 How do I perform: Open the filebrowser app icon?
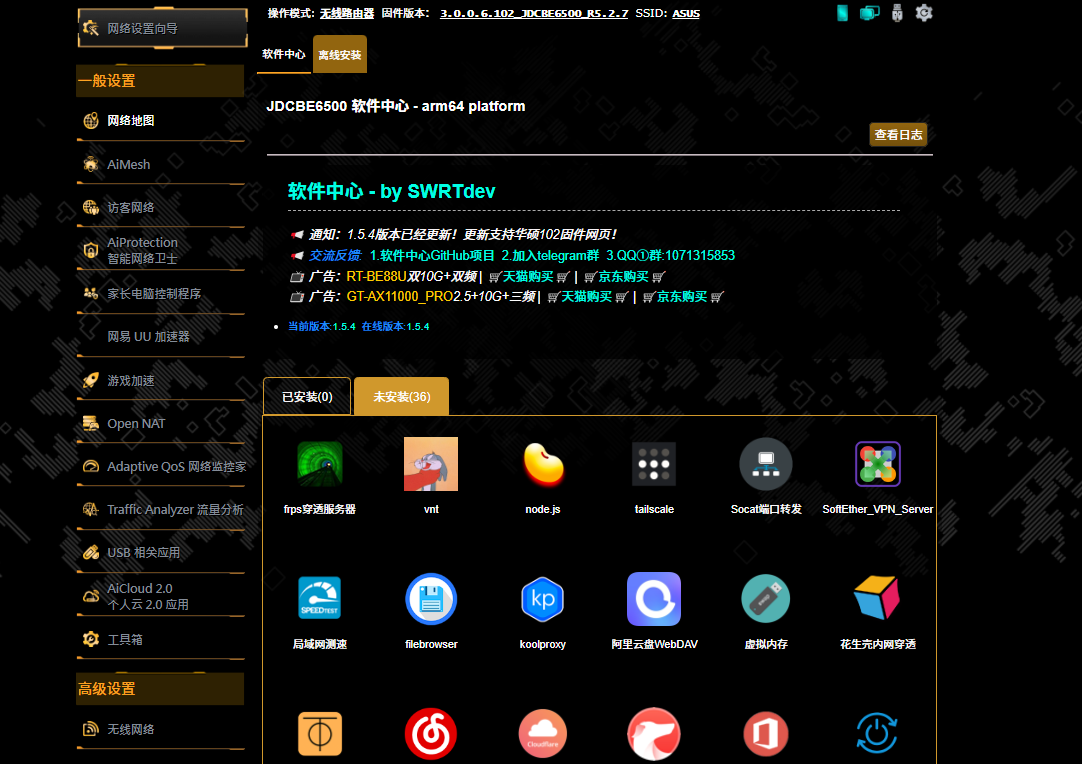coord(431,598)
